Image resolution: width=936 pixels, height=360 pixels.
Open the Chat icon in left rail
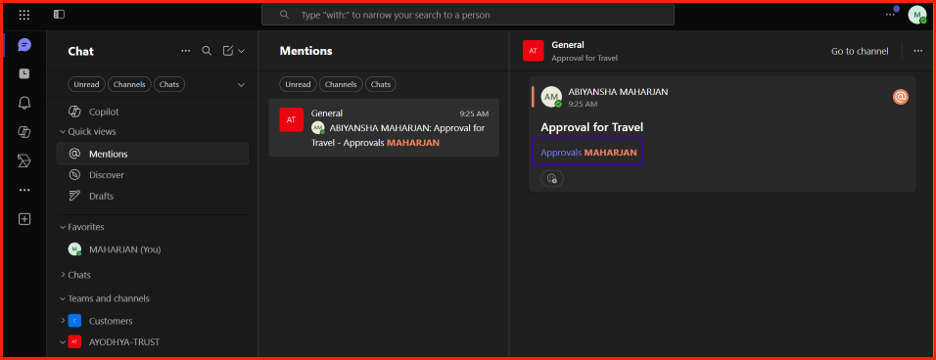click(x=24, y=45)
